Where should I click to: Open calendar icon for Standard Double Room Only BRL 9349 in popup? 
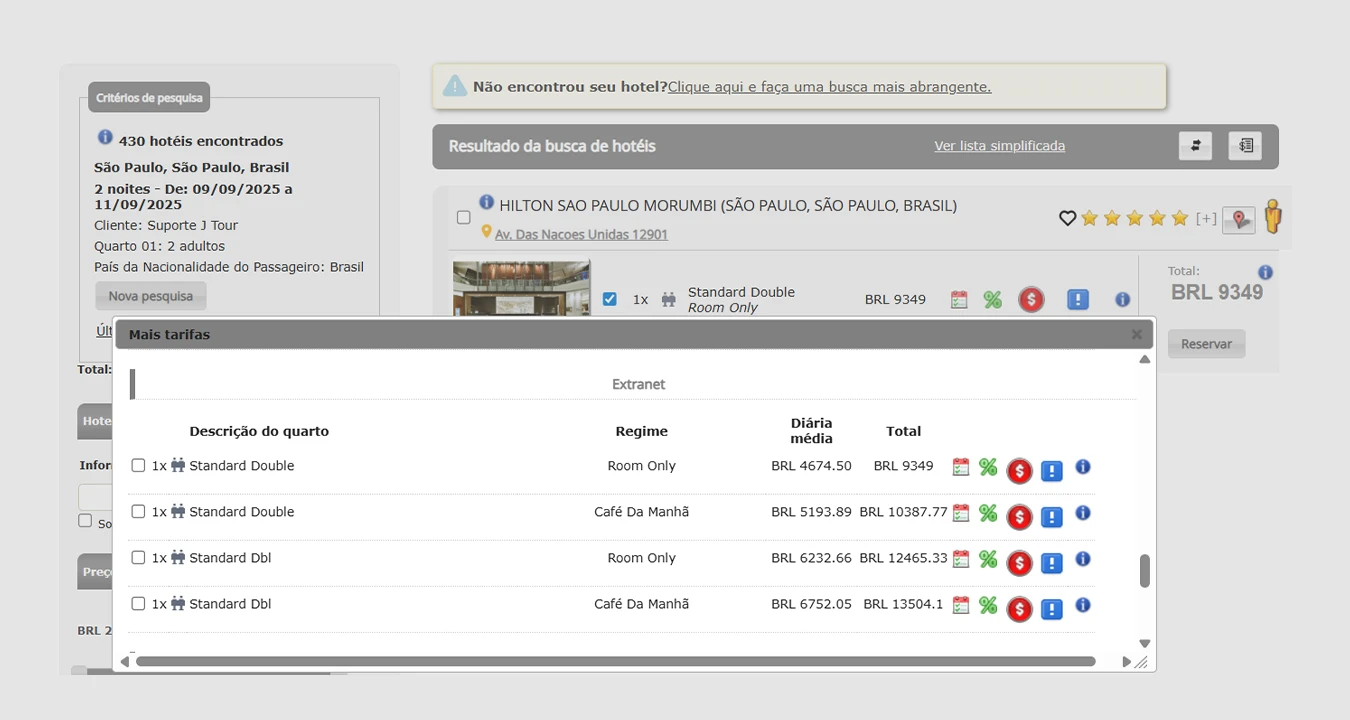point(961,467)
